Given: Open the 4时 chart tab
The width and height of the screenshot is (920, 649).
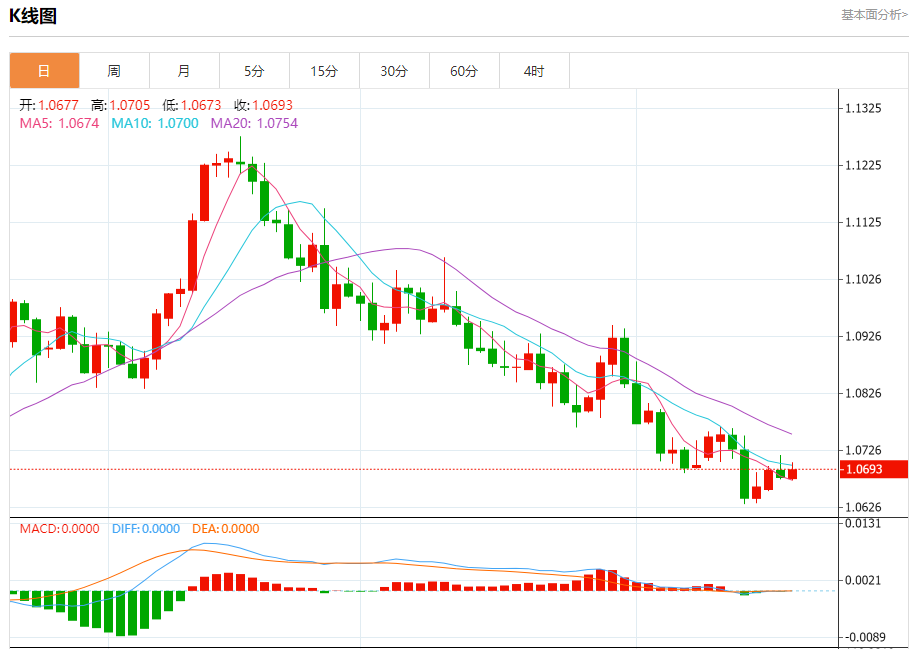Looking at the screenshot, I should [534, 71].
